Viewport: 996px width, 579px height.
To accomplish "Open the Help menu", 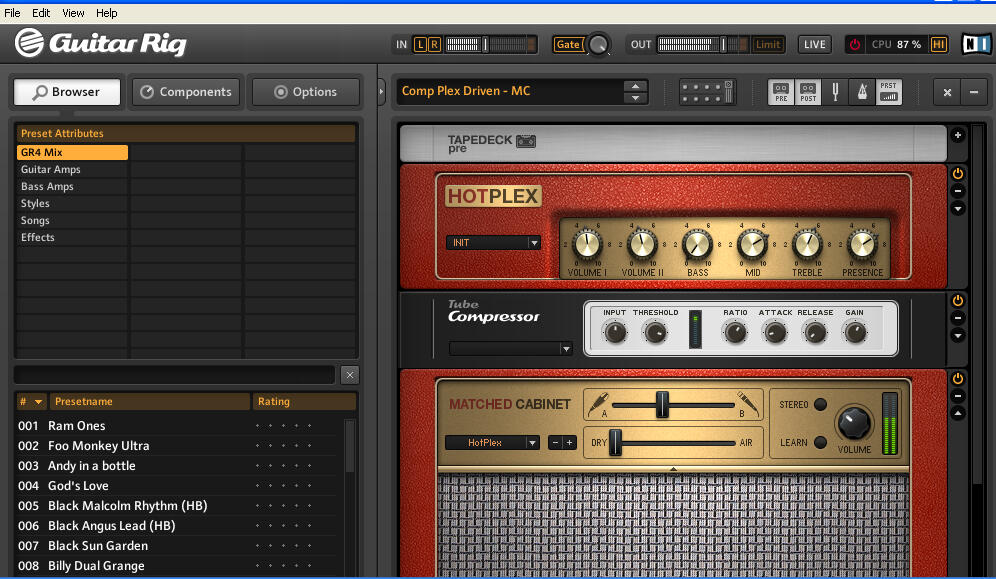I will coord(107,13).
